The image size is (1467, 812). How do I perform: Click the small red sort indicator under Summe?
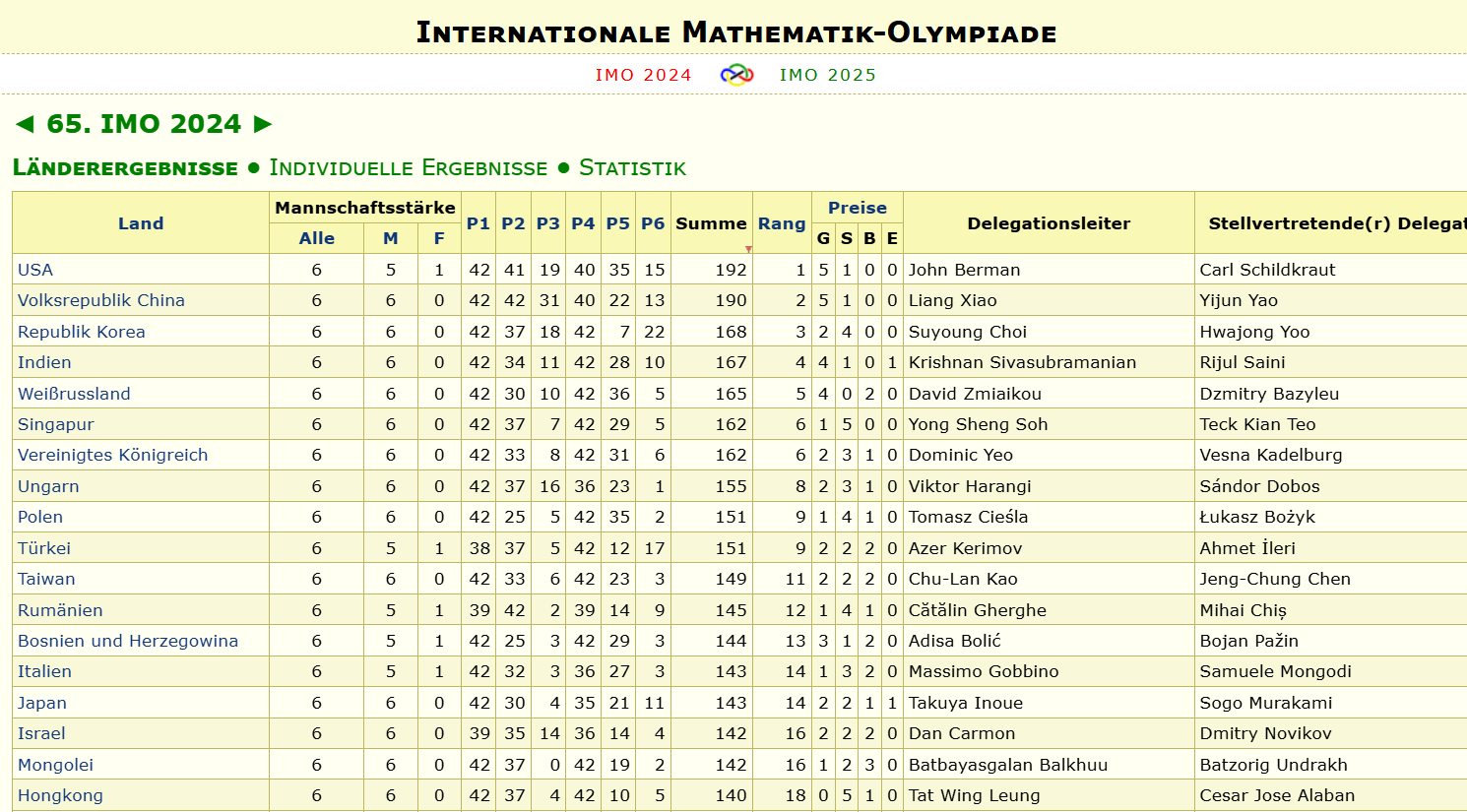748,249
